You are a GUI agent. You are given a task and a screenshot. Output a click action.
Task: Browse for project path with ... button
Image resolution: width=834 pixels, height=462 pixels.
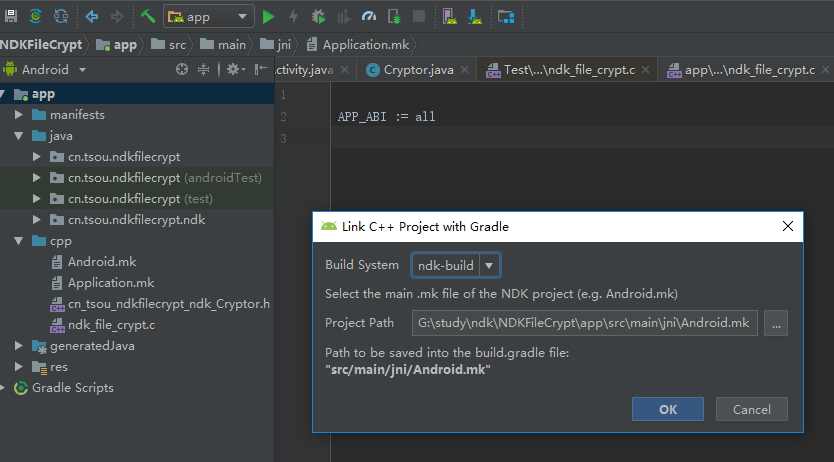point(776,323)
